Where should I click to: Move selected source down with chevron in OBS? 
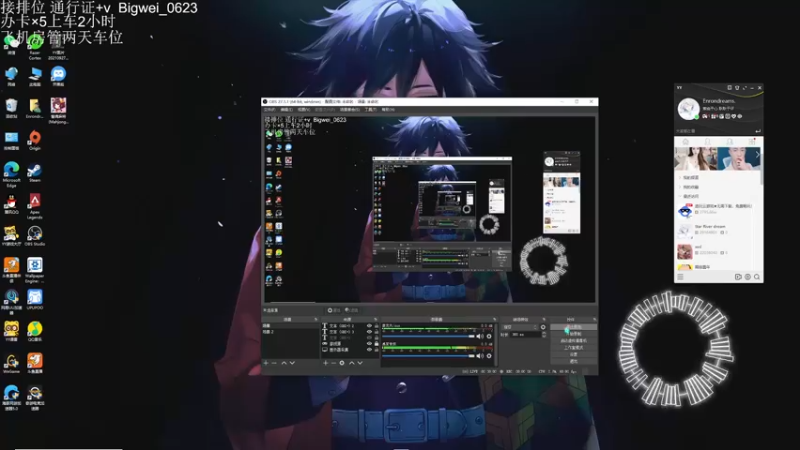click(x=360, y=363)
